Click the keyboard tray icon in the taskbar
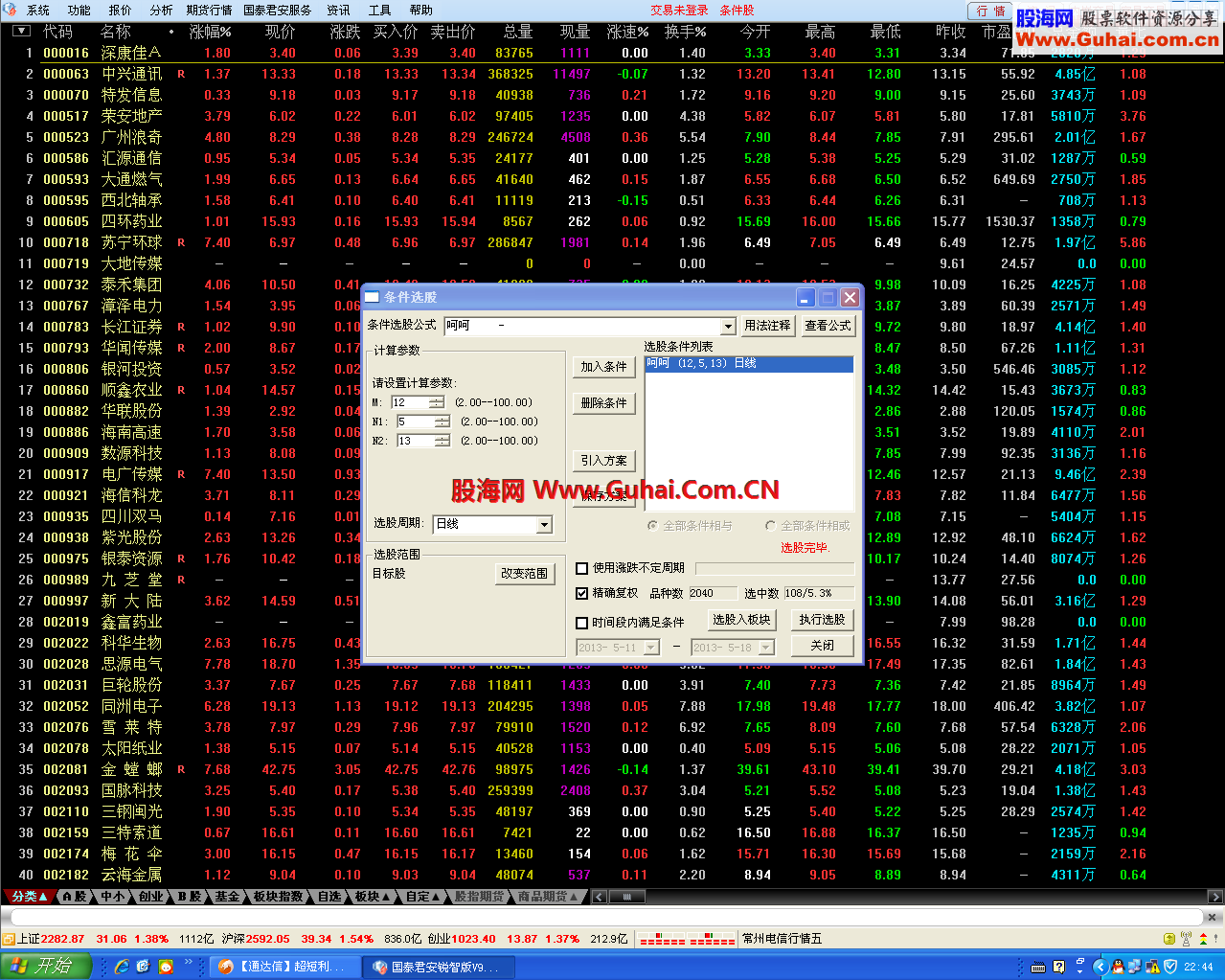This screenshot has height=980, width=1225. (x=1038, y=967)
